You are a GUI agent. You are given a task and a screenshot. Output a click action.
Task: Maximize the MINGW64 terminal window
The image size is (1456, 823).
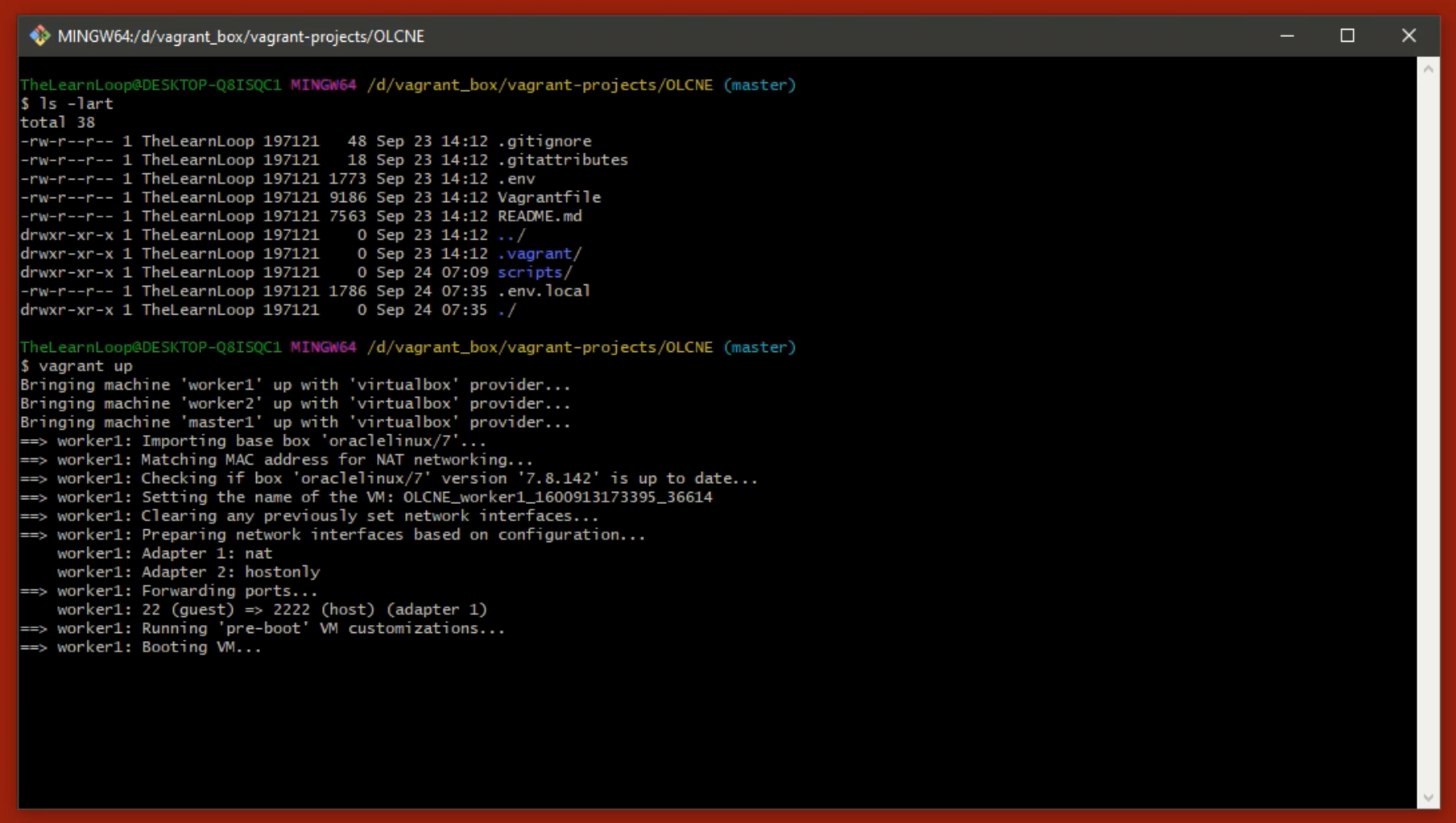pos(1347,35)
